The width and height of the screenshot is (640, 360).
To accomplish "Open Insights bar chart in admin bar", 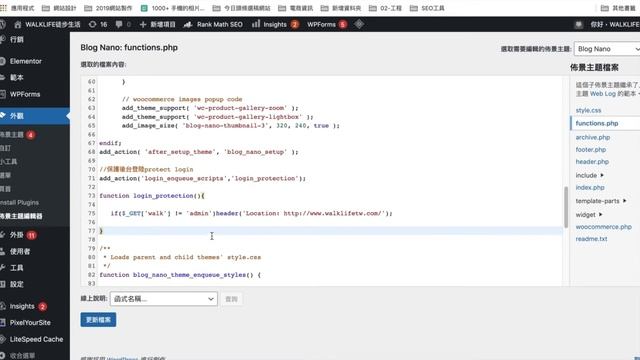I will pyautogui.click(x=275, y=24).
